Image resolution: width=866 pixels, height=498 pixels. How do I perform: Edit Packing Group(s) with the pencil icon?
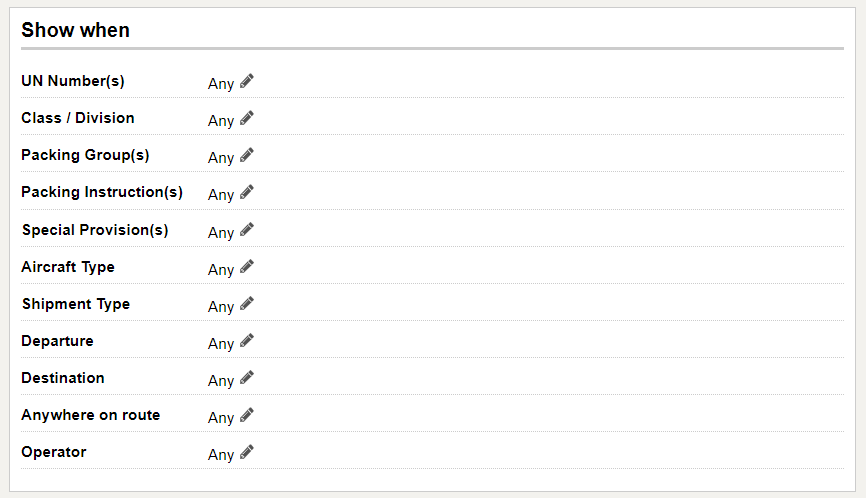tap(247, 155)
